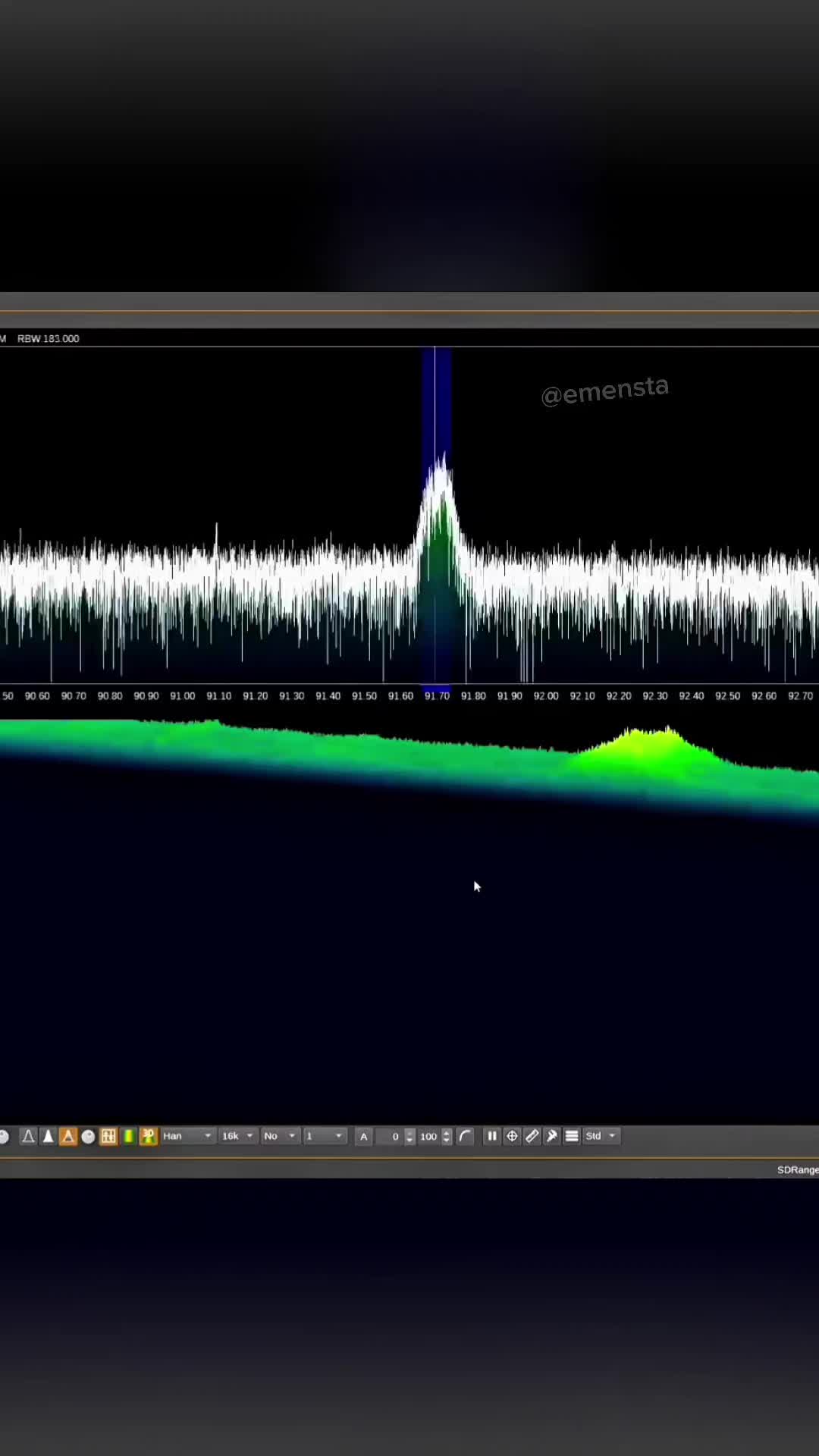Click the pin icon in toolbar
819x1456 pixels.
pyautogui.click(x=552, y=1136)
